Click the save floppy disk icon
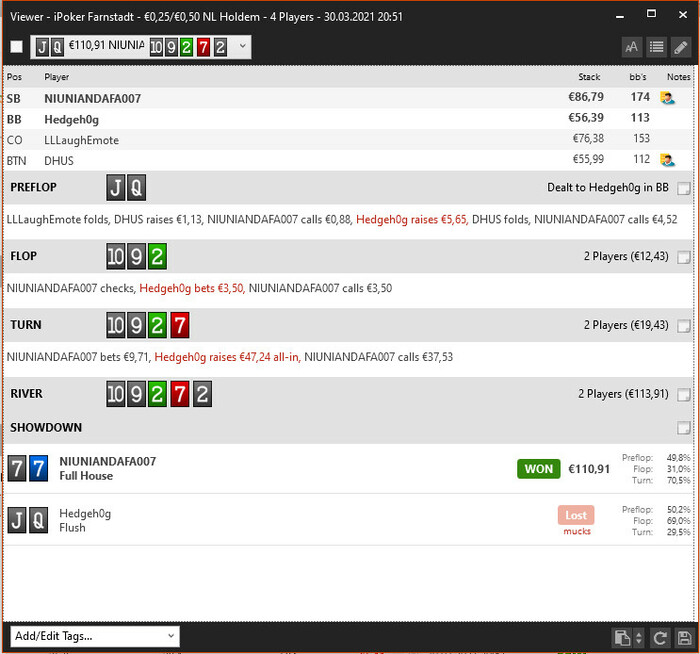 tap(684, 637)
